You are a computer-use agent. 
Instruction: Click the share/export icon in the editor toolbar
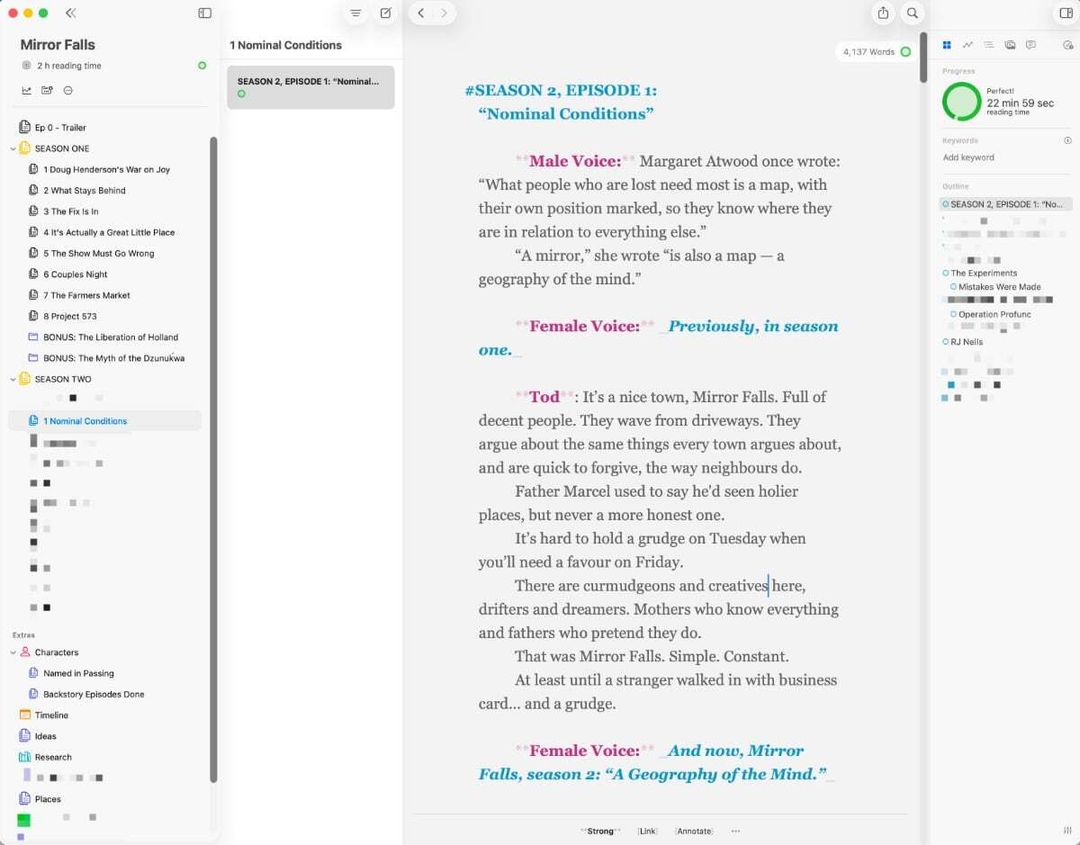(x=883, y=13)
